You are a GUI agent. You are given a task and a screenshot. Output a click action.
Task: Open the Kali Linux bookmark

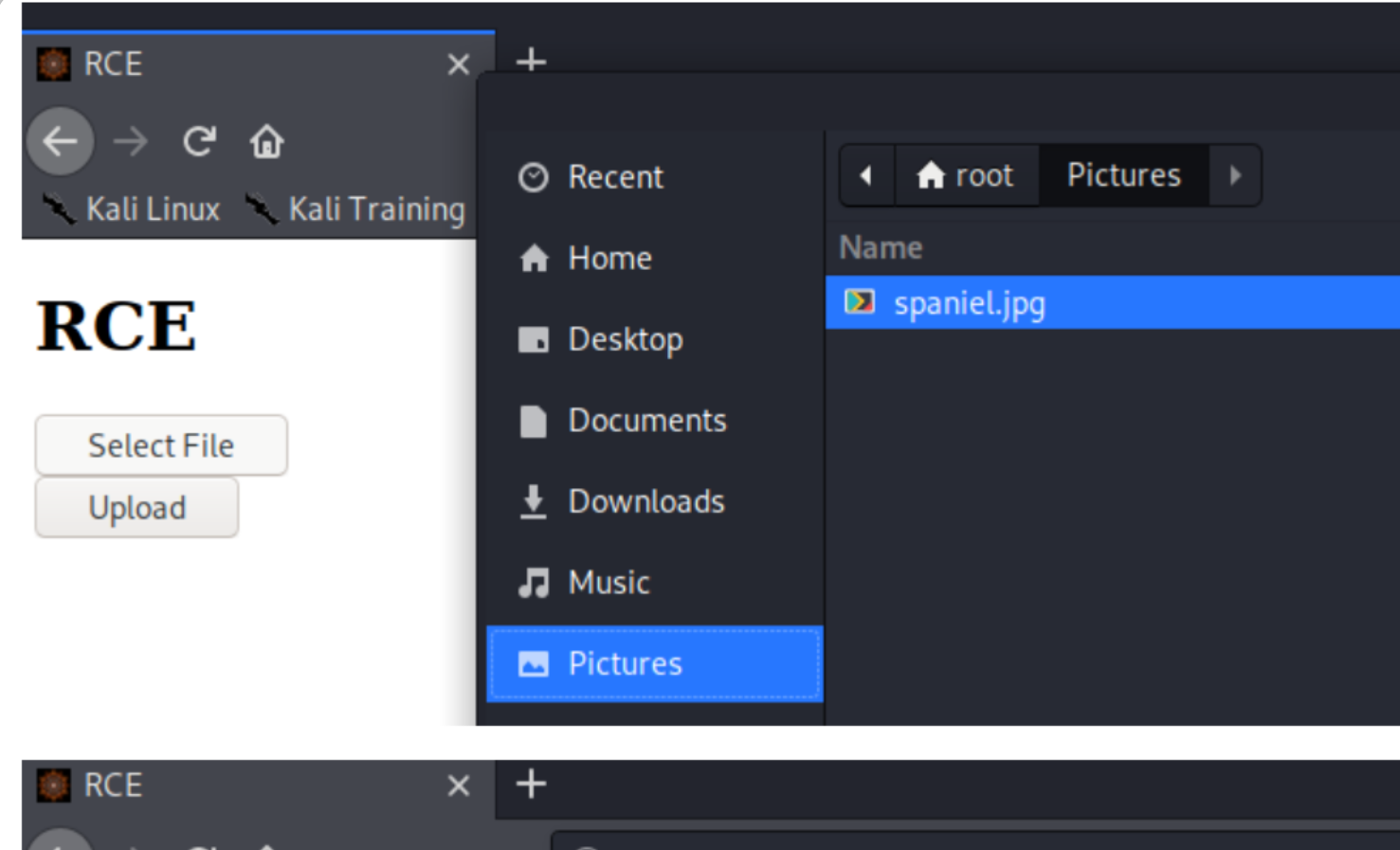tap(131, 208)
